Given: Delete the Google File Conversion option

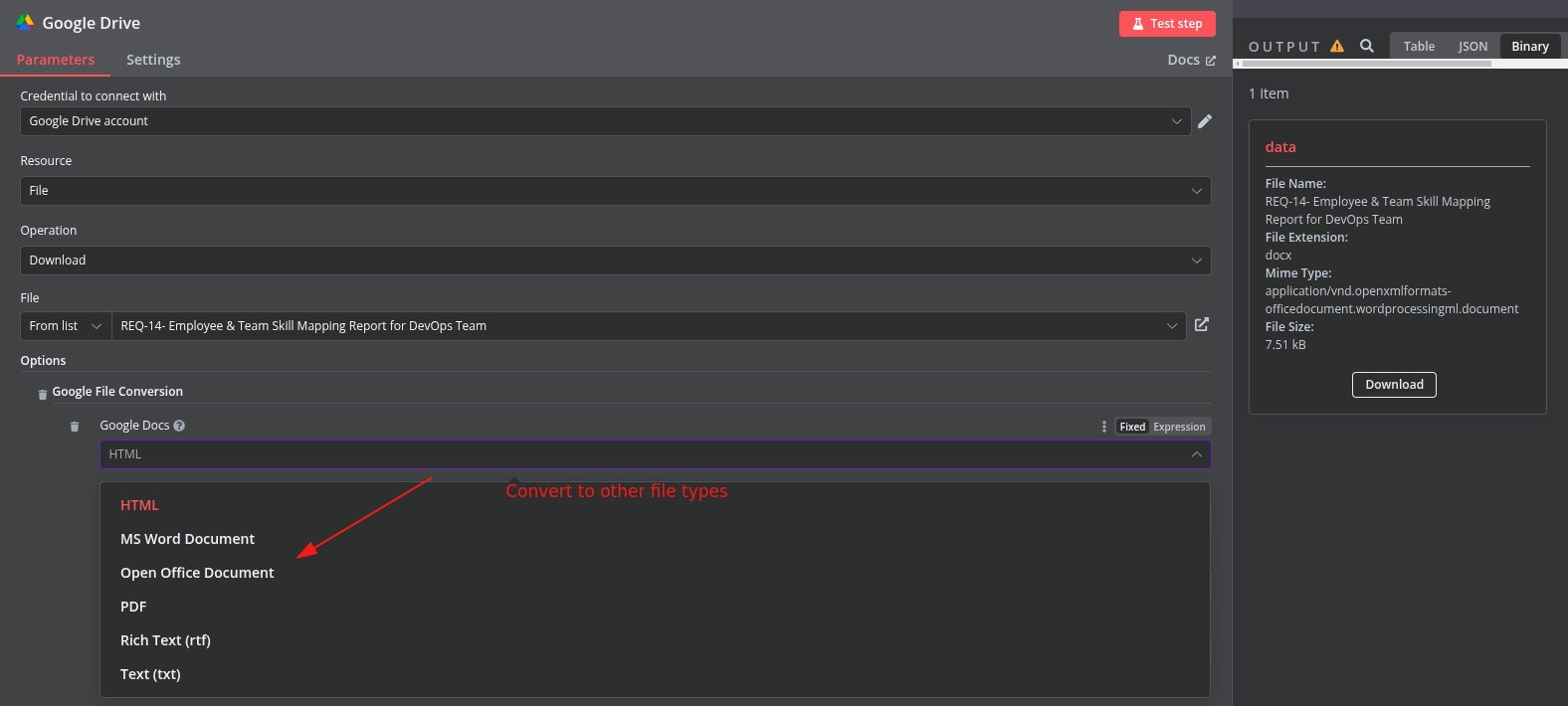Looking at the screenshot, I should [42, 394].
